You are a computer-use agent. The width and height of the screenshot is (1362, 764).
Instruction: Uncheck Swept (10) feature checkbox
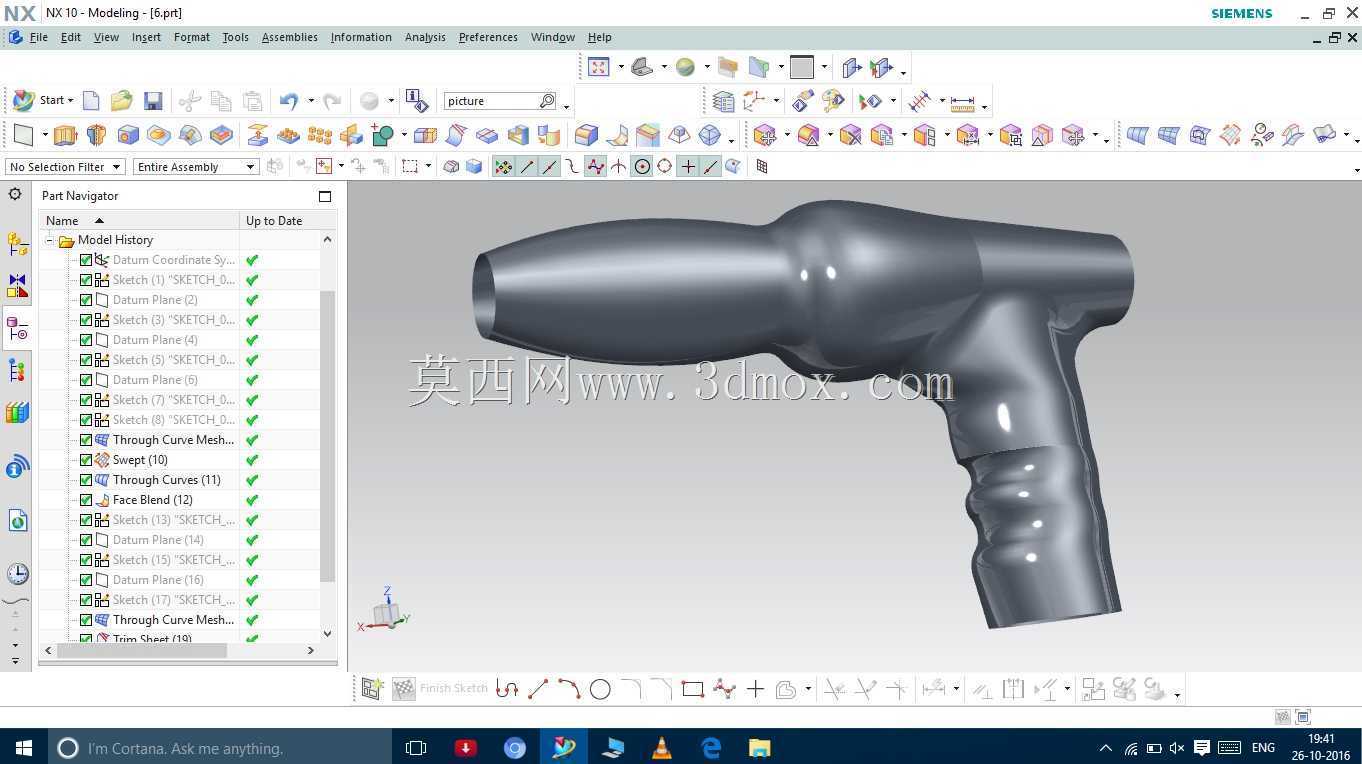[86, 460]
